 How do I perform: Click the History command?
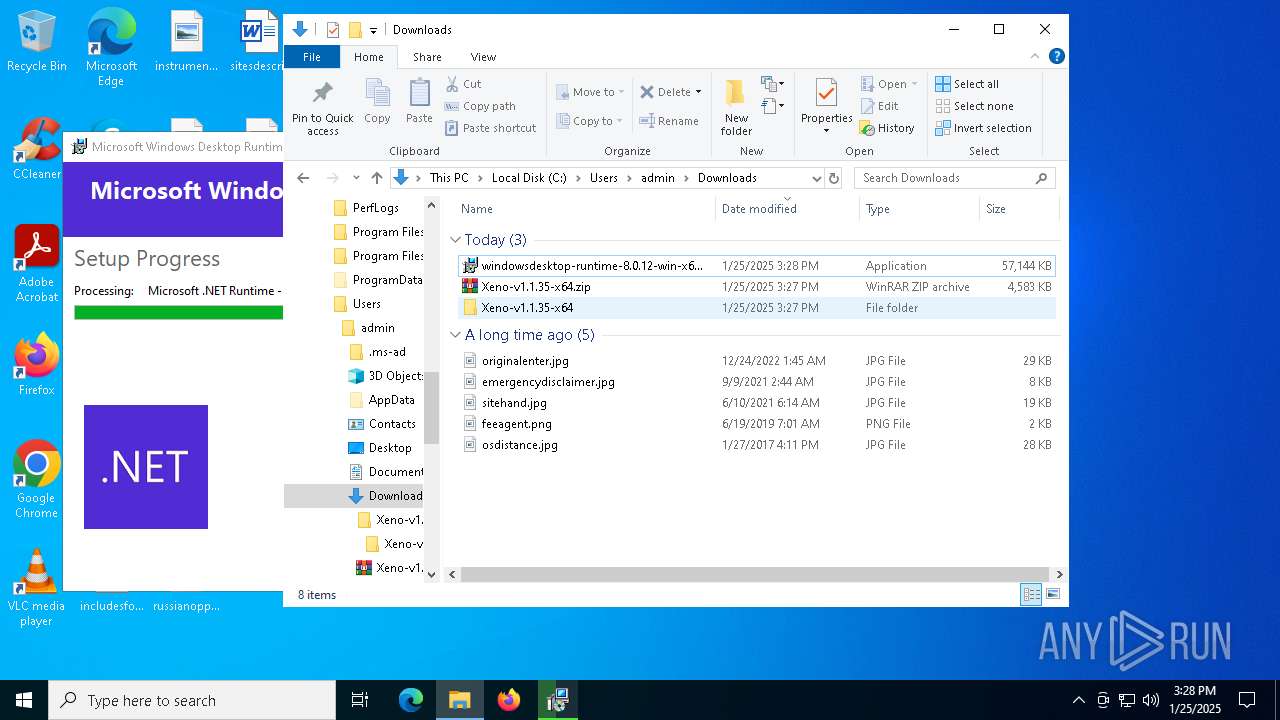pos(887,128)
